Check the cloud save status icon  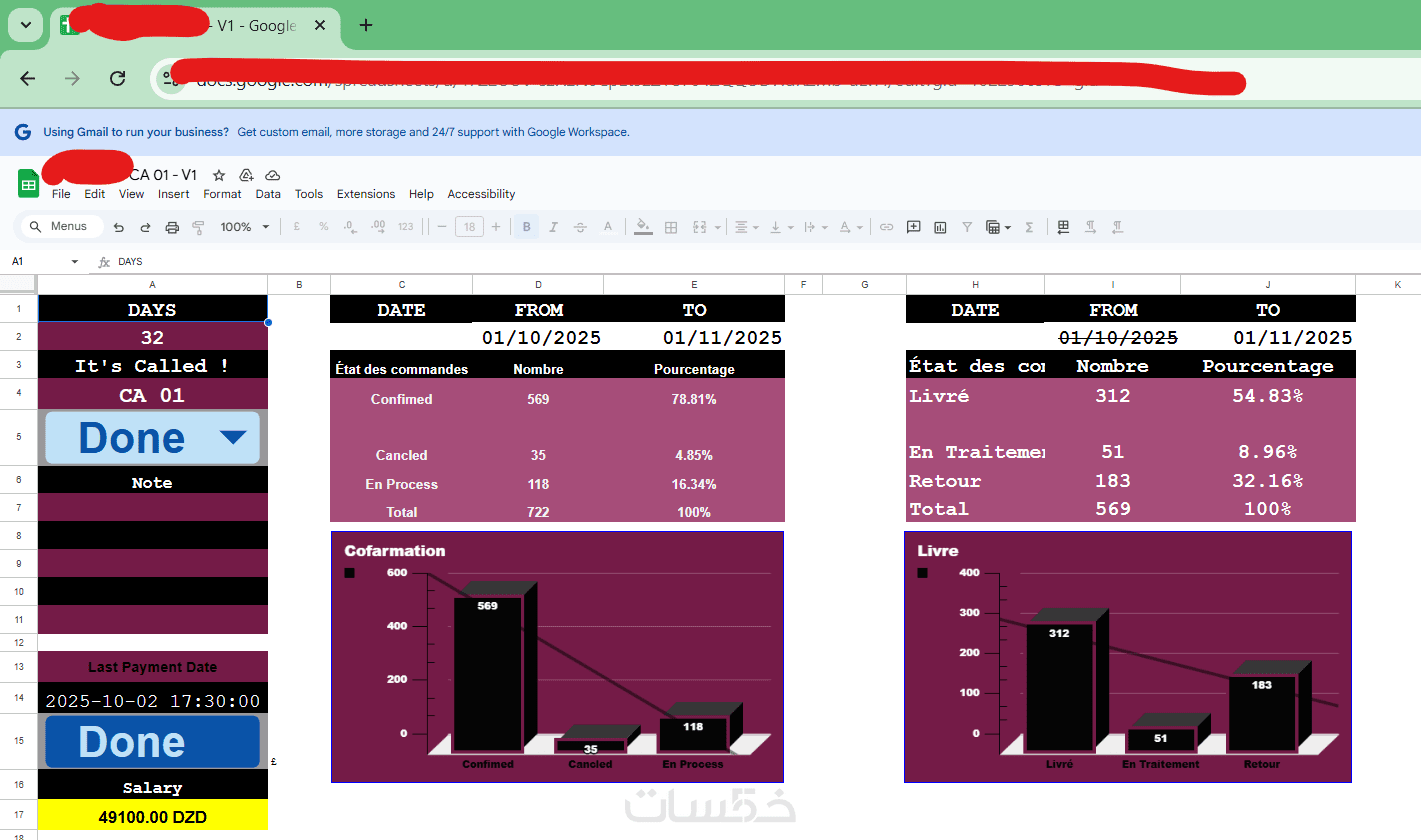tap(272, 175)
